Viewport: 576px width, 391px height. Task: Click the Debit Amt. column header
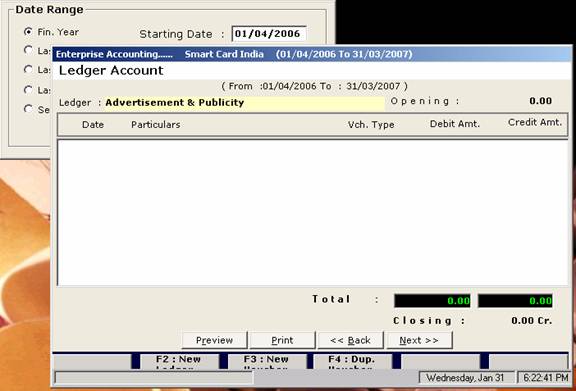tap(455, 124)
